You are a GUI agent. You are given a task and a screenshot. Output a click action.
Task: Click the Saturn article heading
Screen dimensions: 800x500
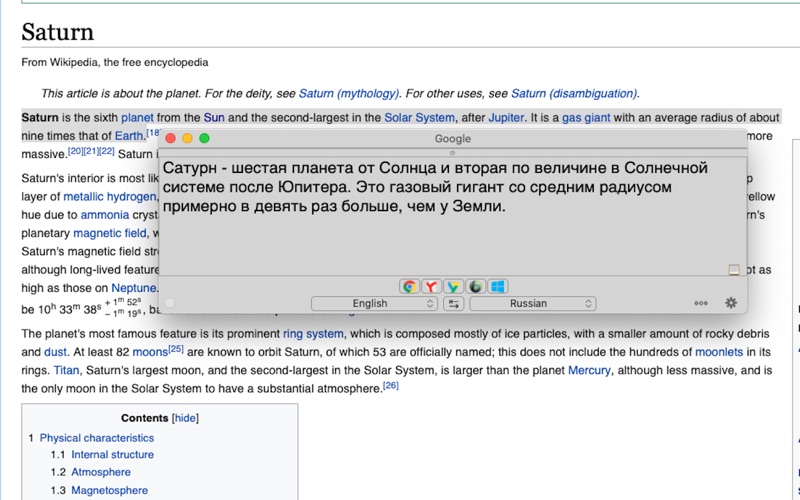[58, 32]
